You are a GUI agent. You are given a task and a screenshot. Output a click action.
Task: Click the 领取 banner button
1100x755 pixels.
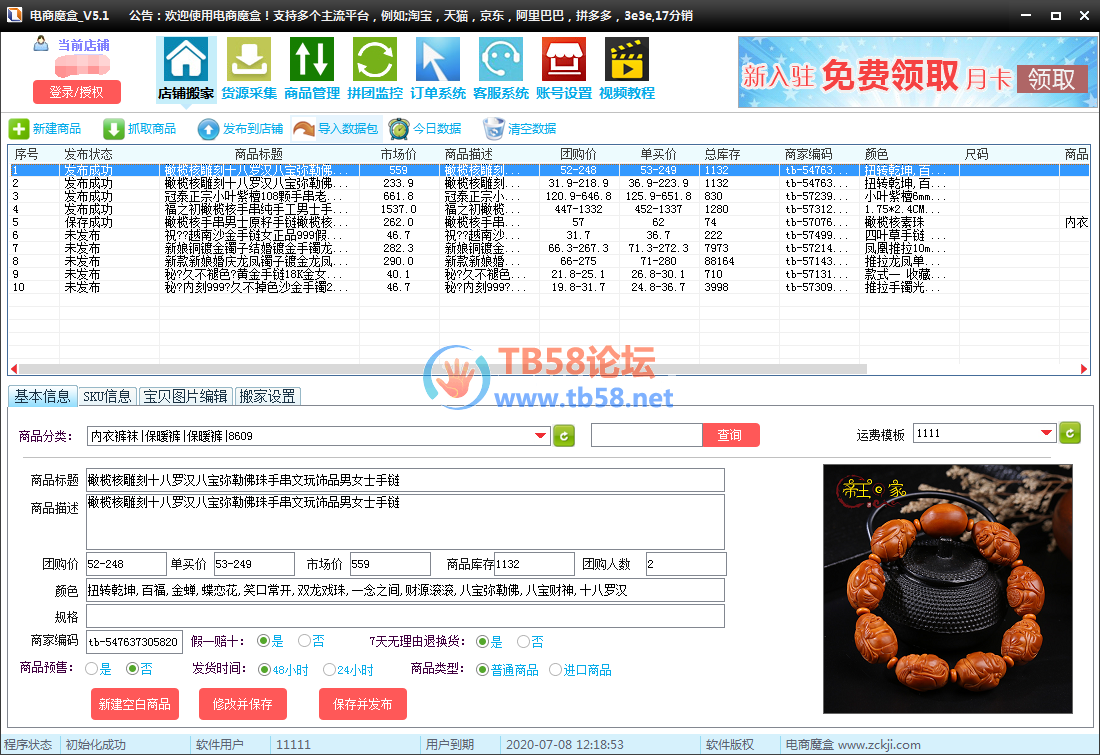1052,79
